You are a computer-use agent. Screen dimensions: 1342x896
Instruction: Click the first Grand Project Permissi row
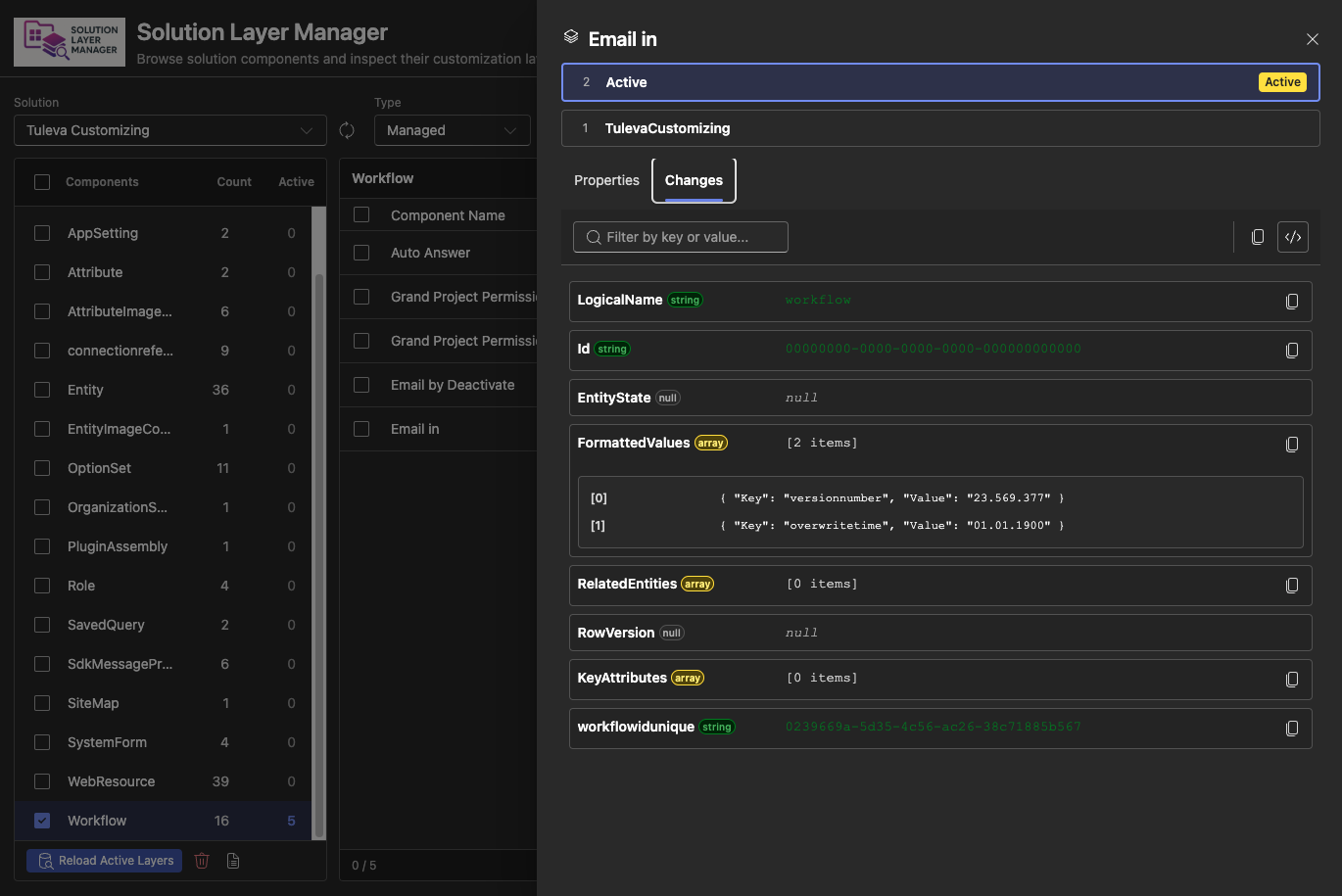pyautogui.click(x=439, y=297)
